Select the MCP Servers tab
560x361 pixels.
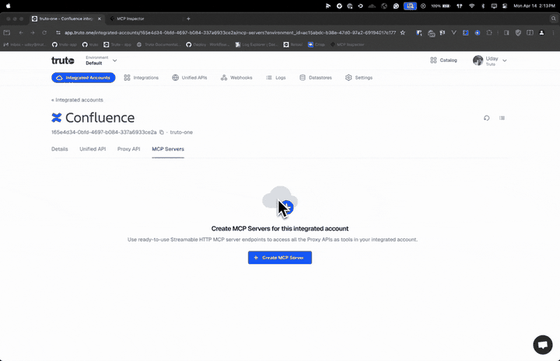168,149
